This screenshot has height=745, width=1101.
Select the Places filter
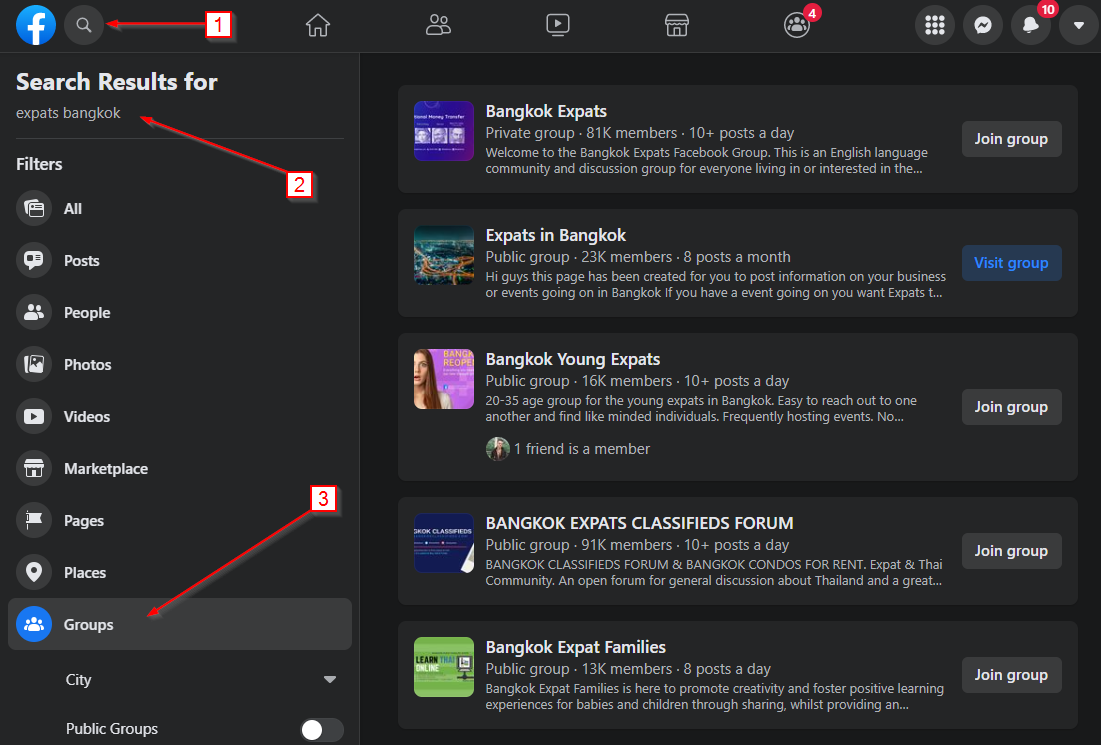[180, 572]
